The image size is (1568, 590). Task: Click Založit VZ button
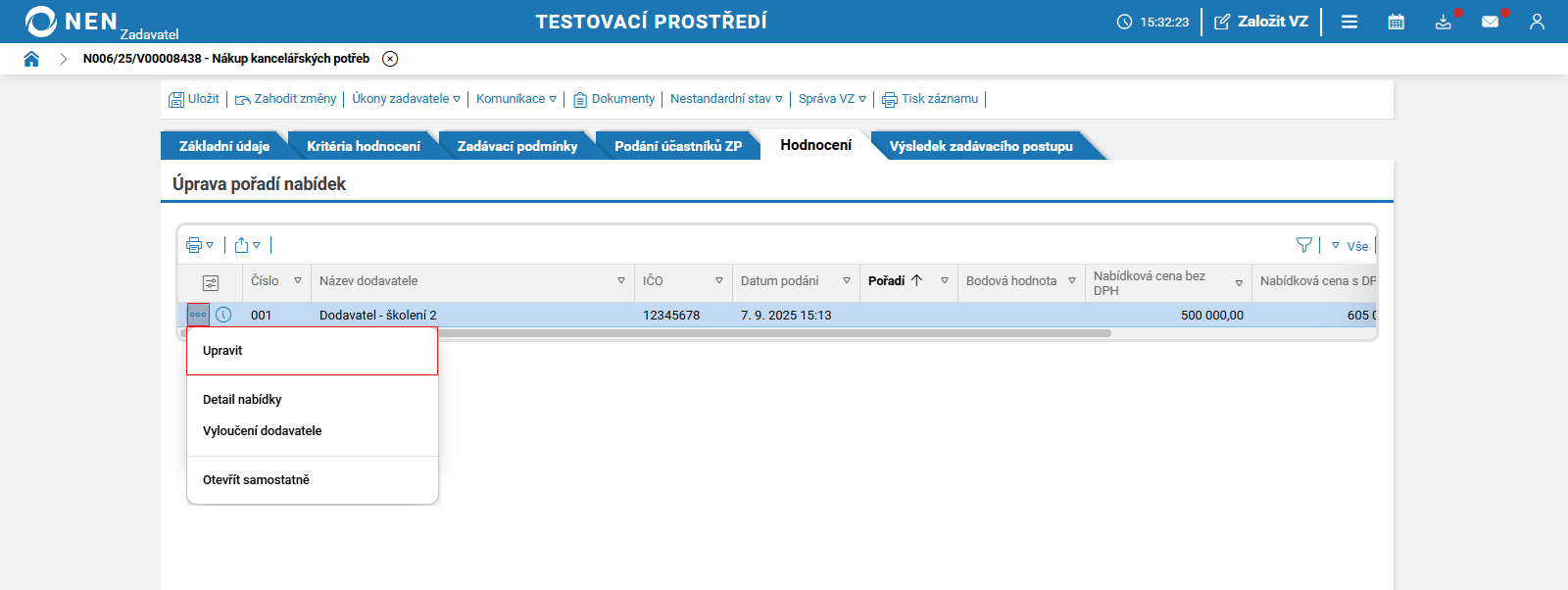1261,22
